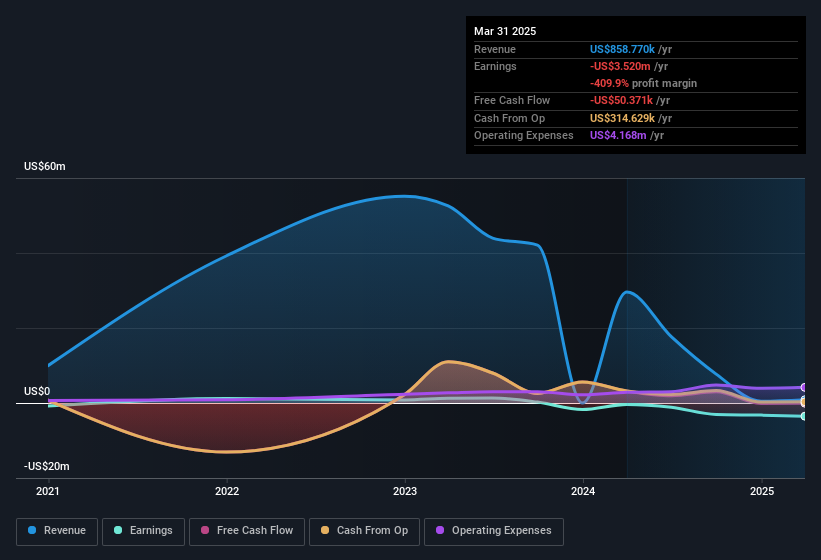This screenshot has width=821, height=560.
Task: Toggle the Revenue legend button
Action: point(57,532)
